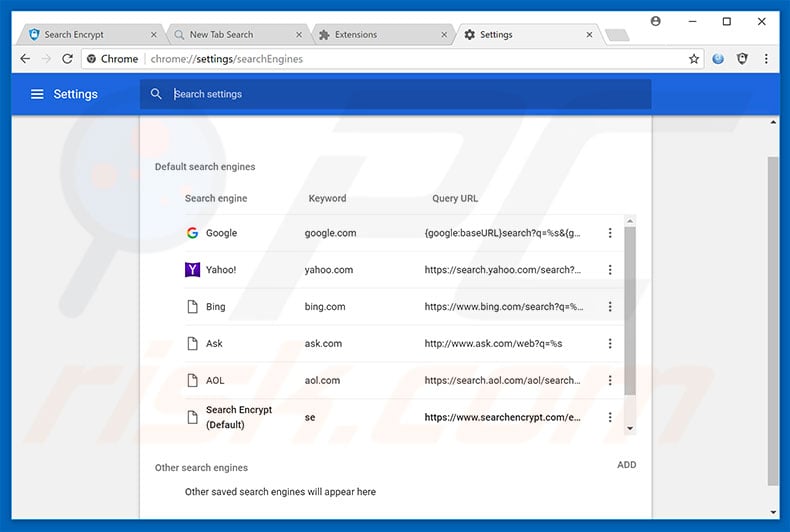Click Chrome site info icon in address bar

[x=91, y=59]
